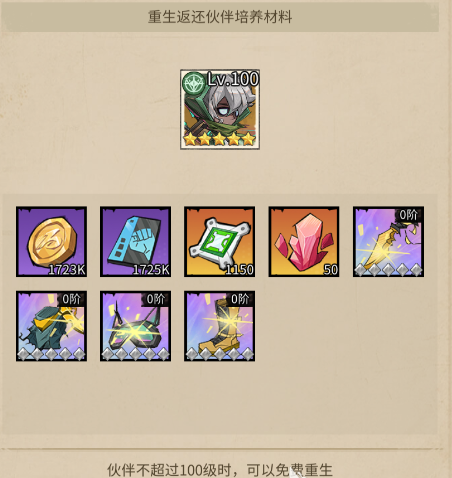The height and width of the screenshot is (478, 452).
Task: Click the 0阶 tag on the boot
Action: 240,299
